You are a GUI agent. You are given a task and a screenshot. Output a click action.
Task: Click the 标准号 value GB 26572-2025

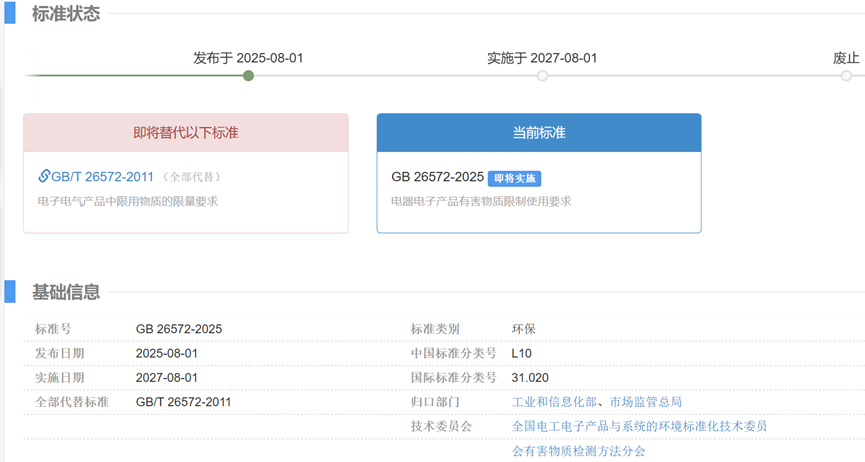pyautogui.click(x=179, y=329)
